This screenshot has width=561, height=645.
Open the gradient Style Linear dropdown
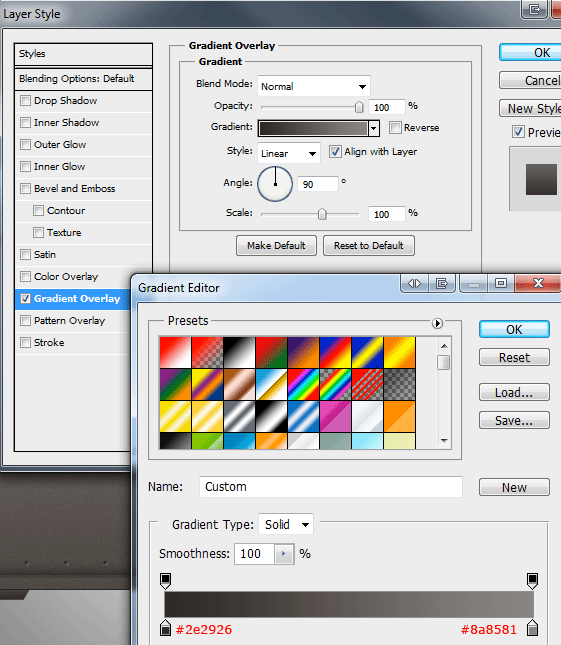[x=289, y=153]
